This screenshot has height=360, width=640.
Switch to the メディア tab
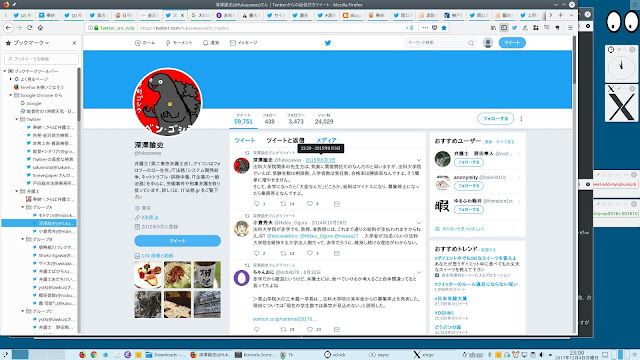[x=326, y=140]
